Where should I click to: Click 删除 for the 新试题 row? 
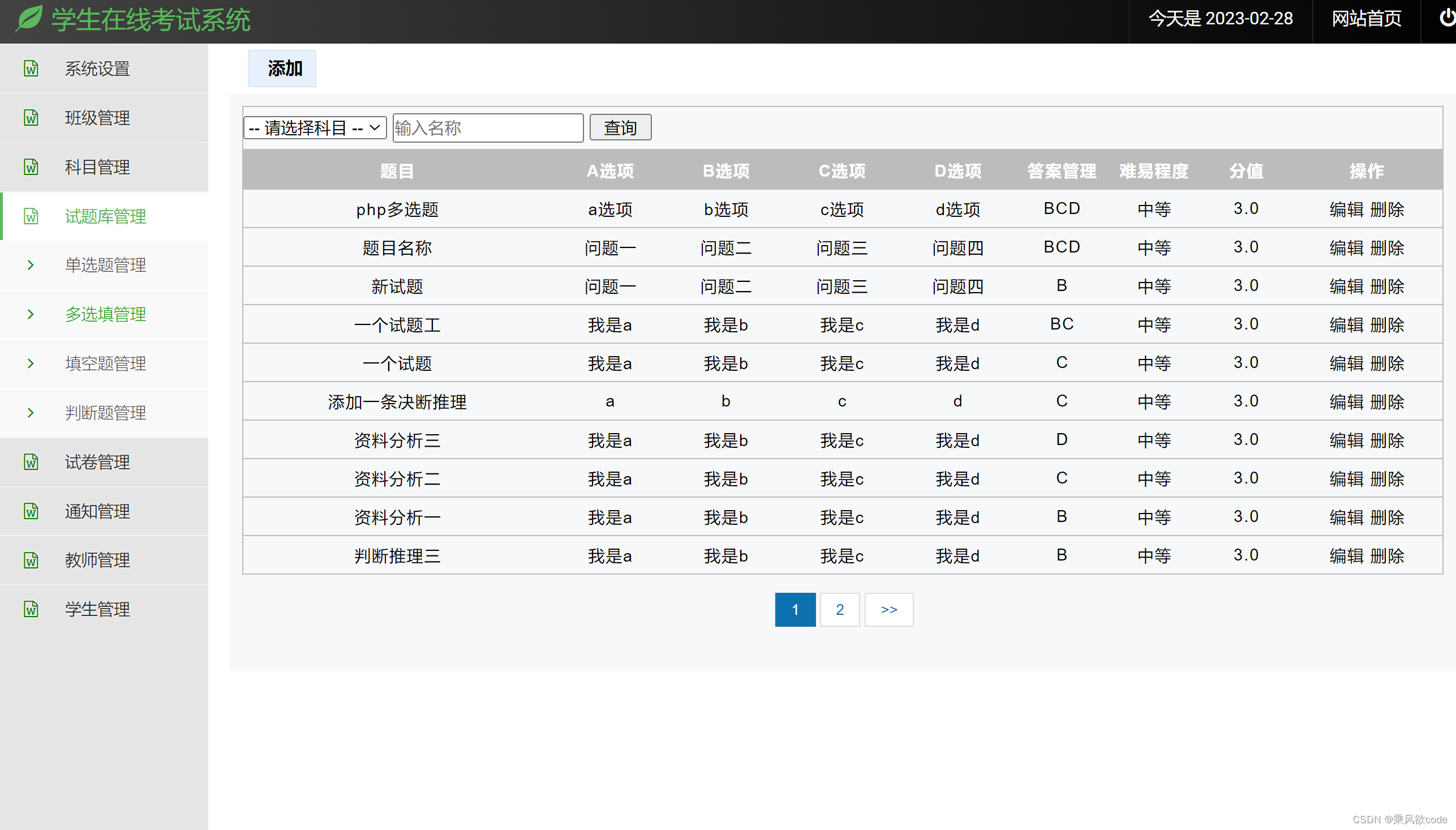click(1387, 286)
